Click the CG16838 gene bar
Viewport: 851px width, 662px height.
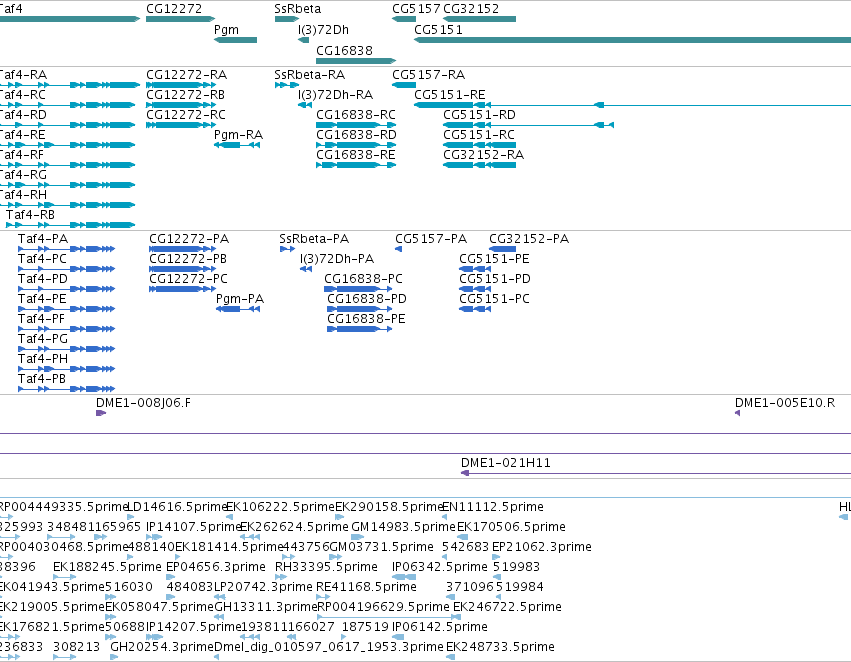356,61
